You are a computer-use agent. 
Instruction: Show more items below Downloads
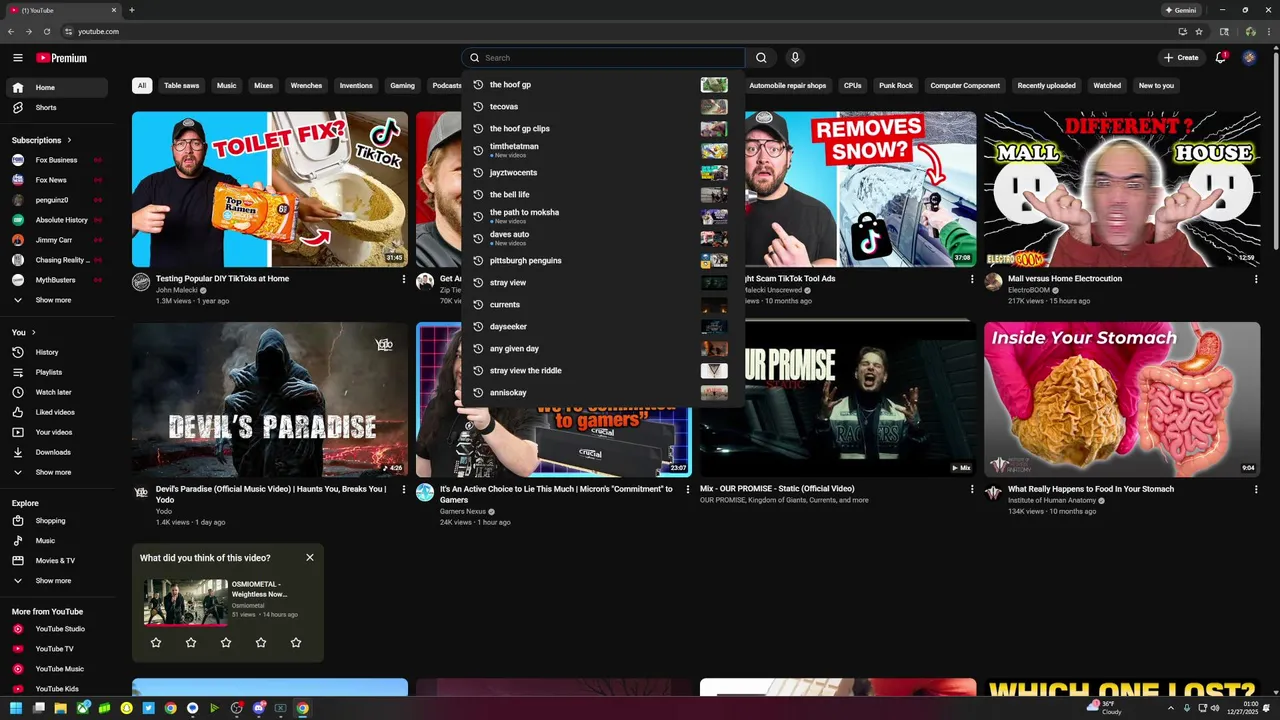coord(56,472)
